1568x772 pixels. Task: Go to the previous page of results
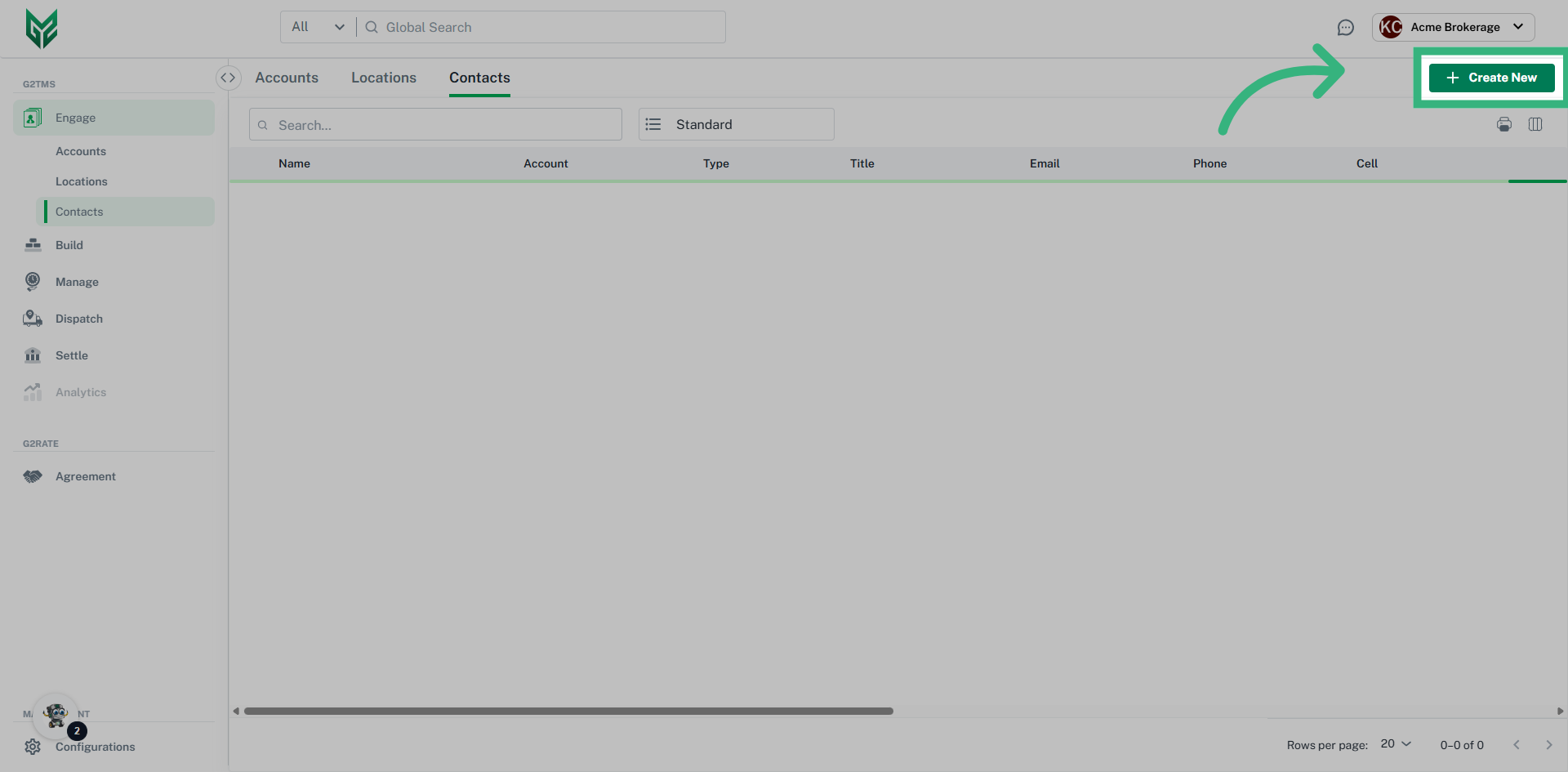point(1517,745)
